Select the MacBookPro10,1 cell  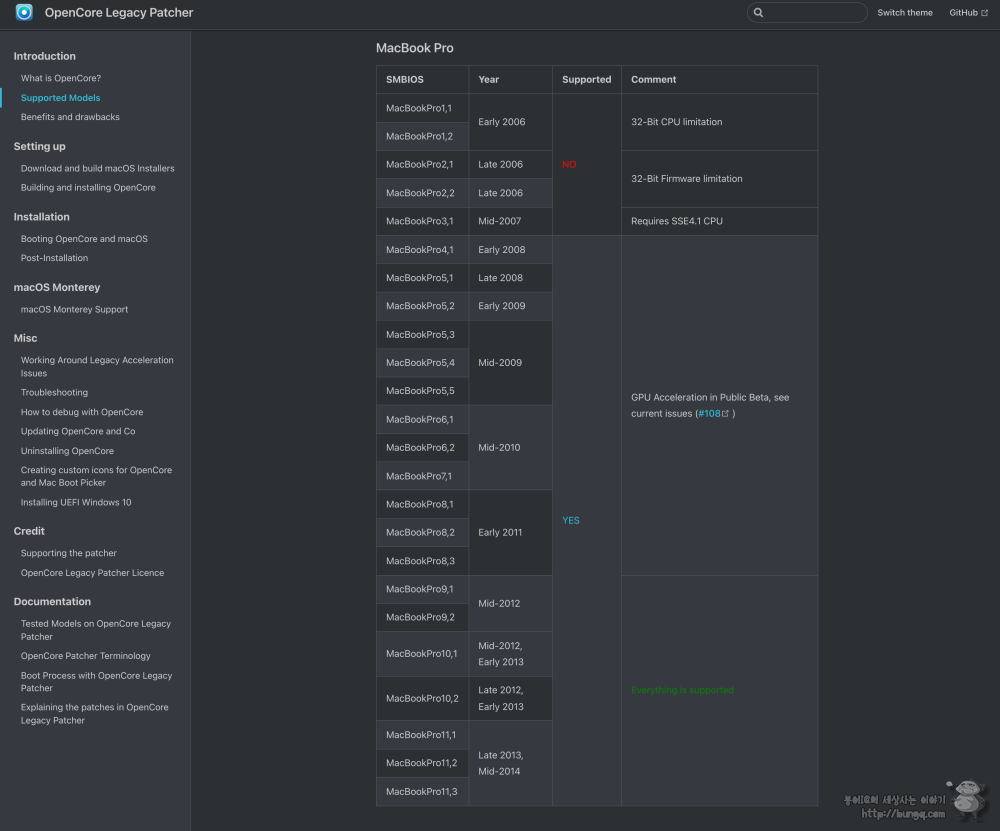[422, 654]
